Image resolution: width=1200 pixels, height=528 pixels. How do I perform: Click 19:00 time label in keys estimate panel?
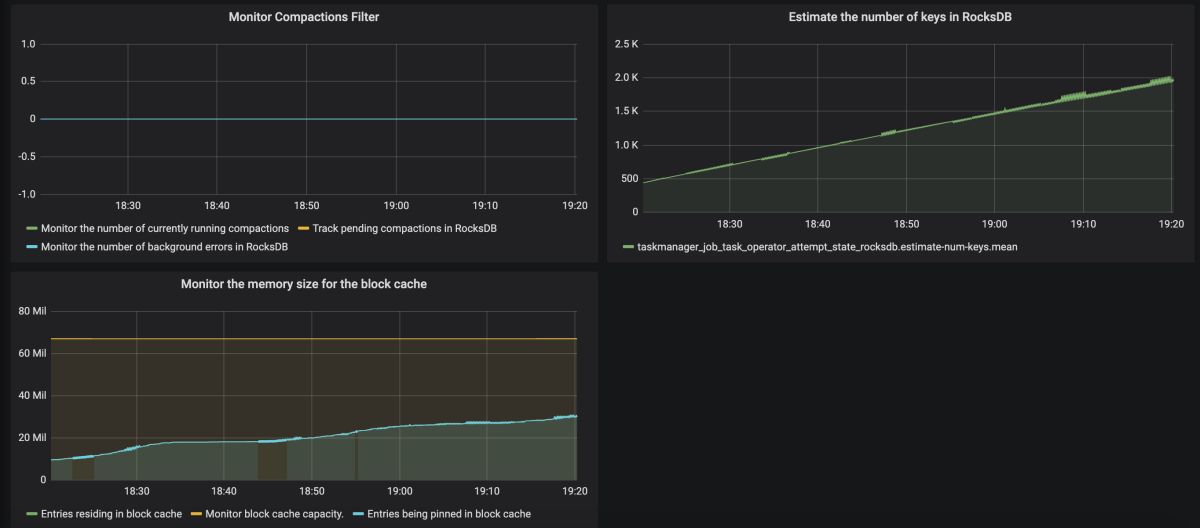click(994, 224)
